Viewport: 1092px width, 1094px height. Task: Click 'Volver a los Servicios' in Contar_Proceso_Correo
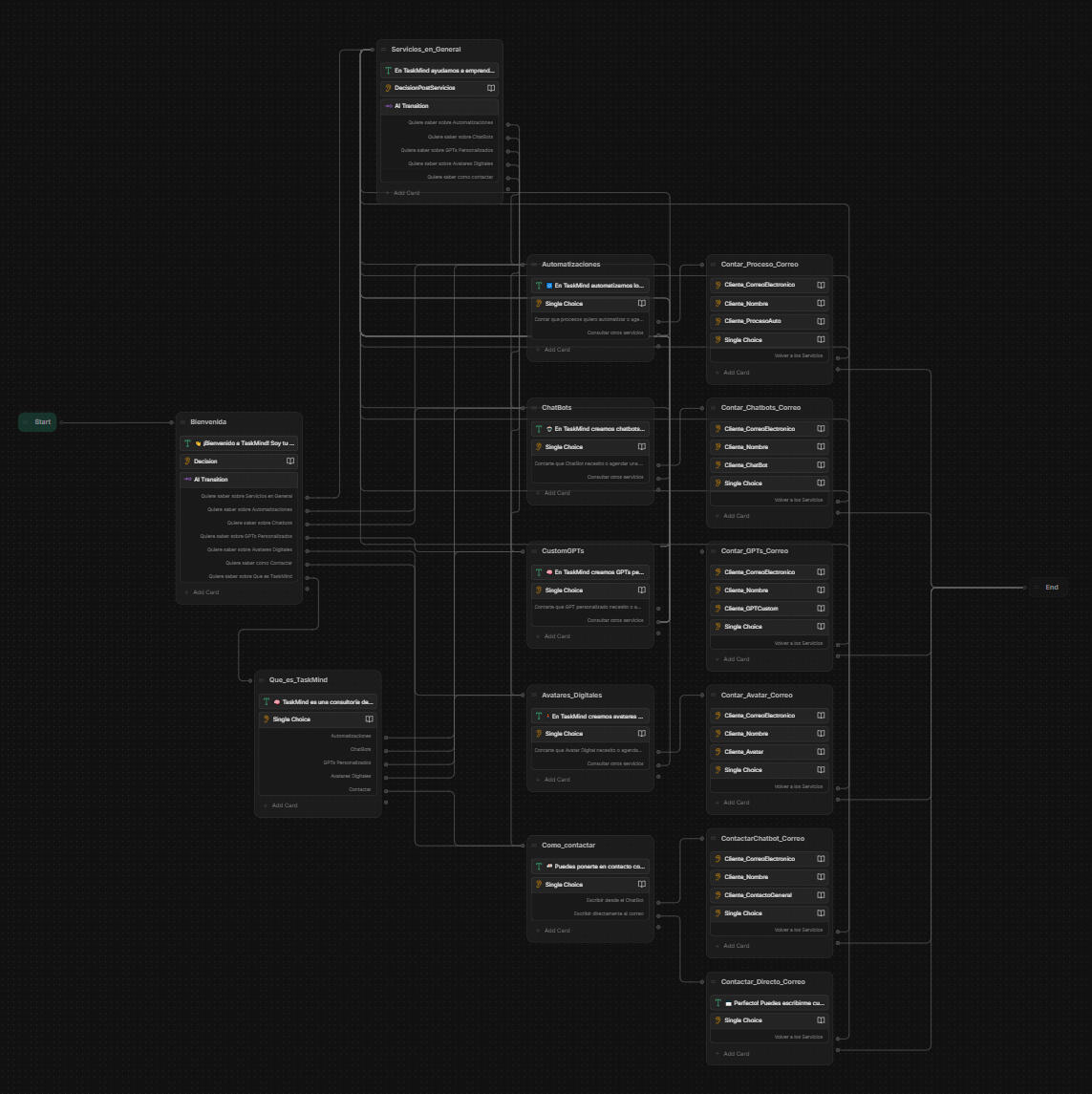(797, 354)
